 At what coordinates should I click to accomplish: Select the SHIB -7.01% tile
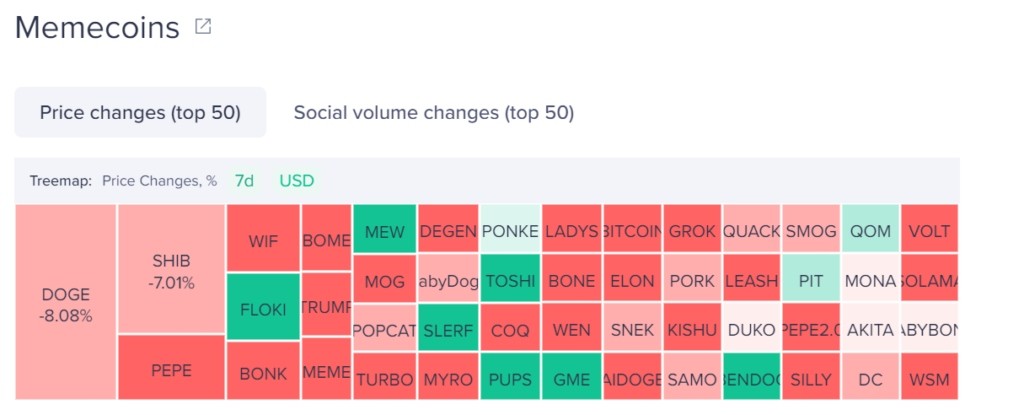pos(172,269)
